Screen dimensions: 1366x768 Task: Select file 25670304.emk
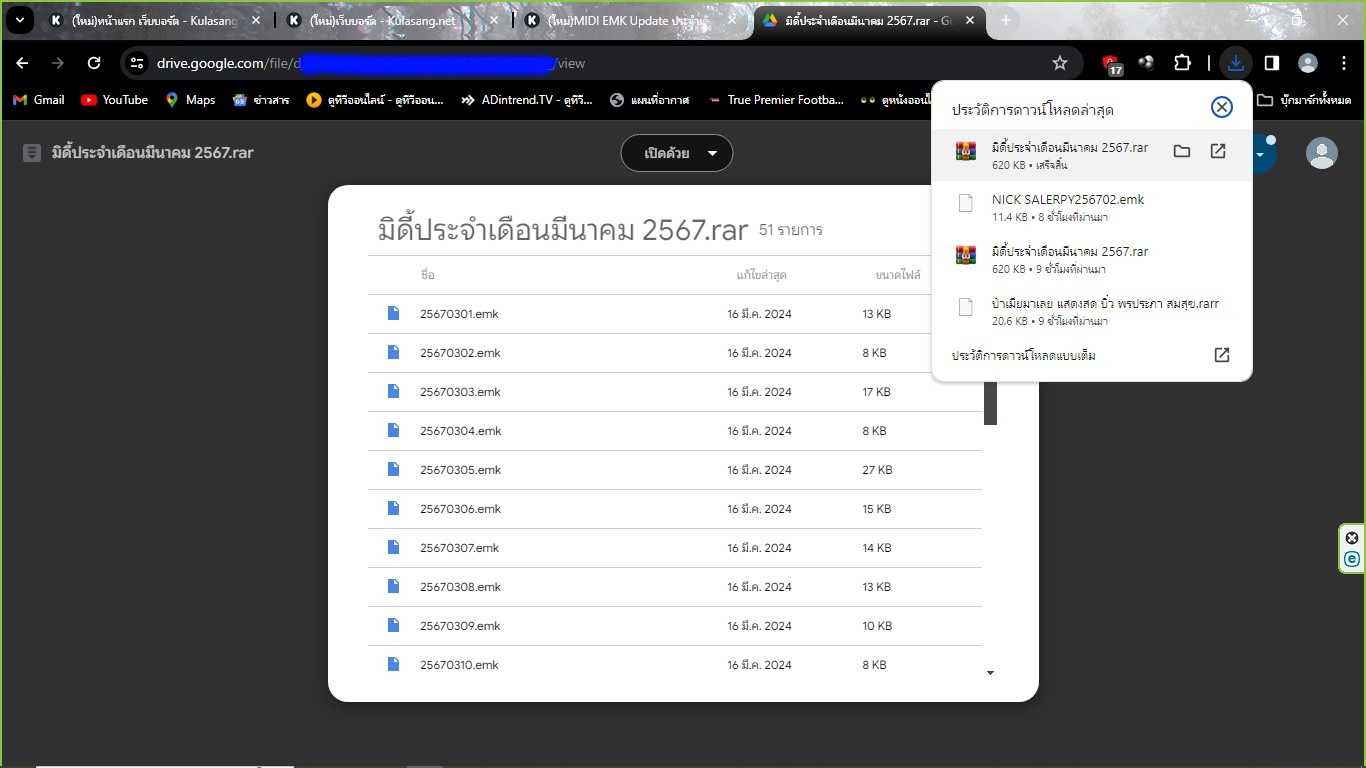pyautogui.click(x=675, y=431)
